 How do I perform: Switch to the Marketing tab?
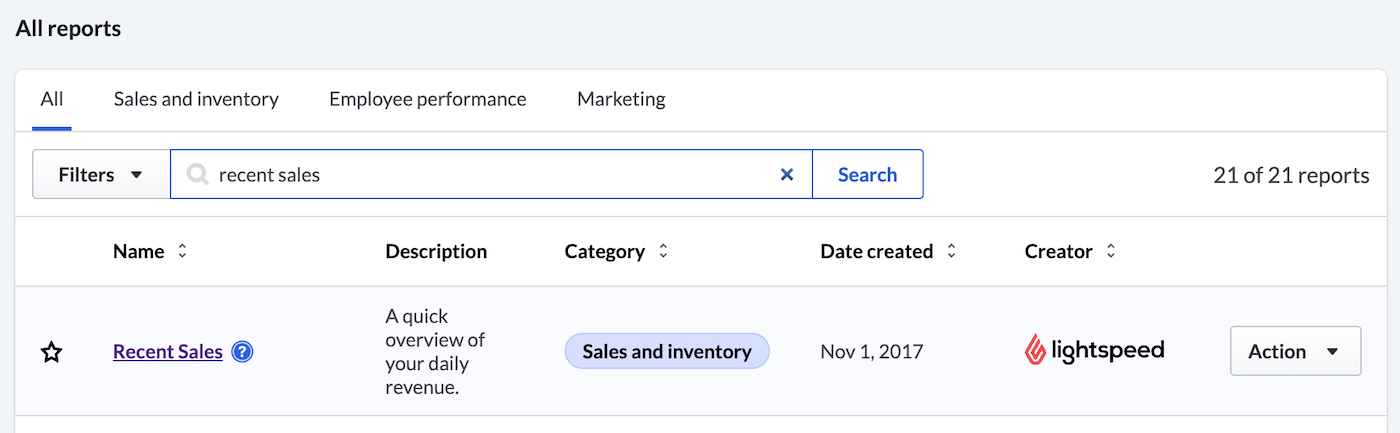coord(621,99)
